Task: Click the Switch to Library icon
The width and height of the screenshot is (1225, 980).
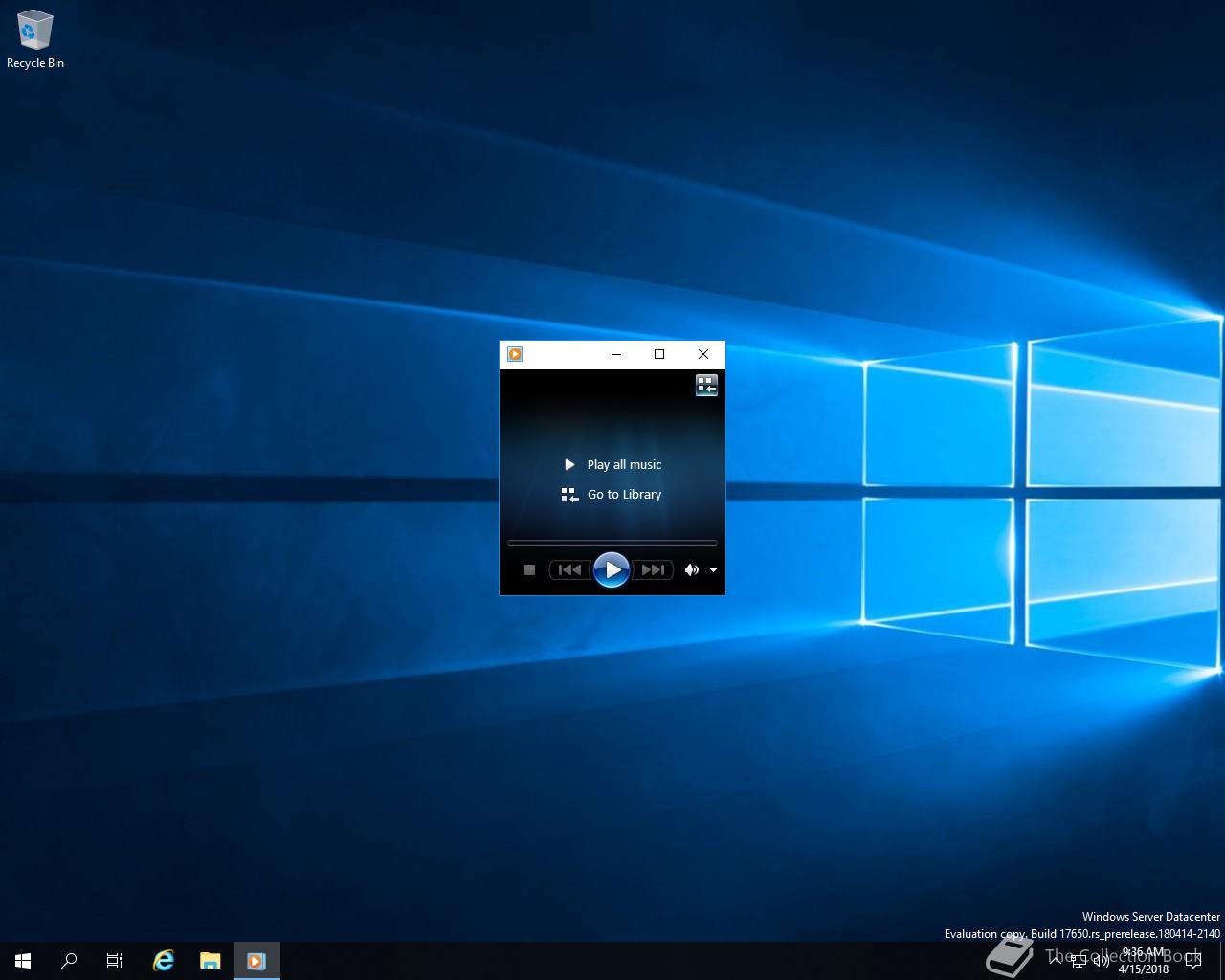Action: coord(706,385)
